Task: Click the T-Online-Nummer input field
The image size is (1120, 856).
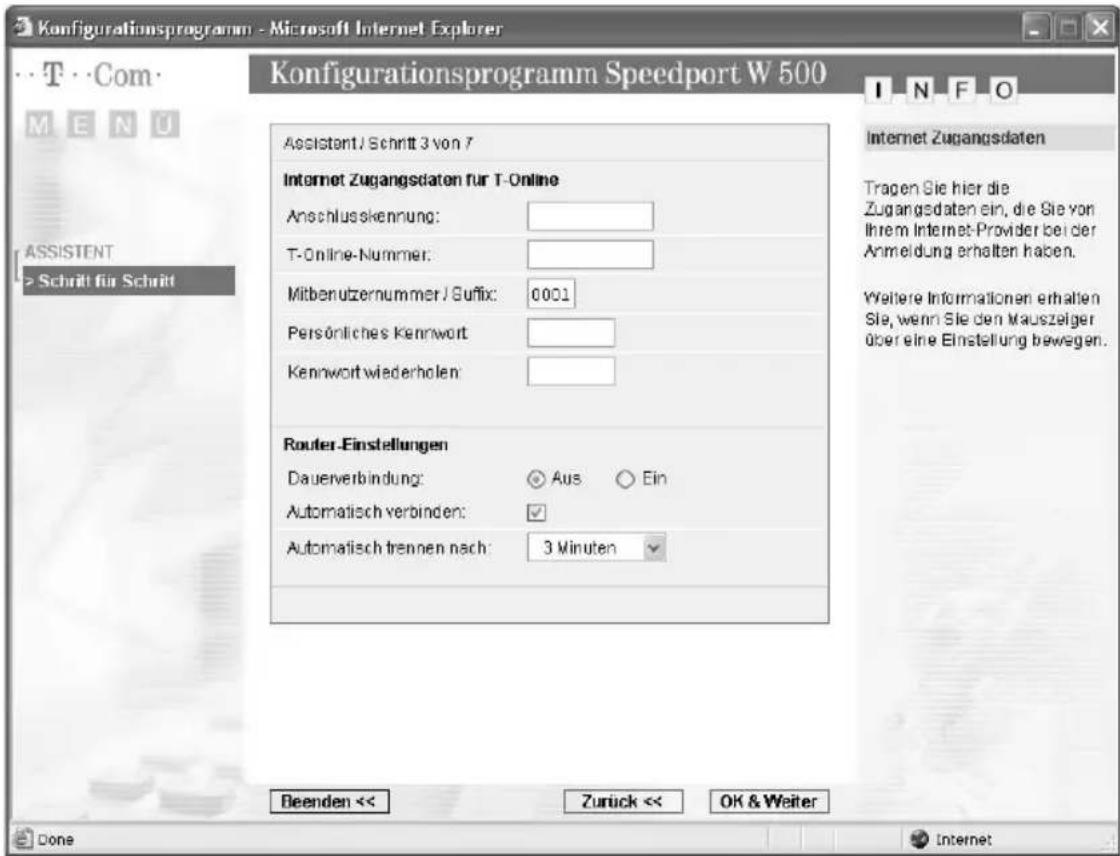Action: point(590,254)
